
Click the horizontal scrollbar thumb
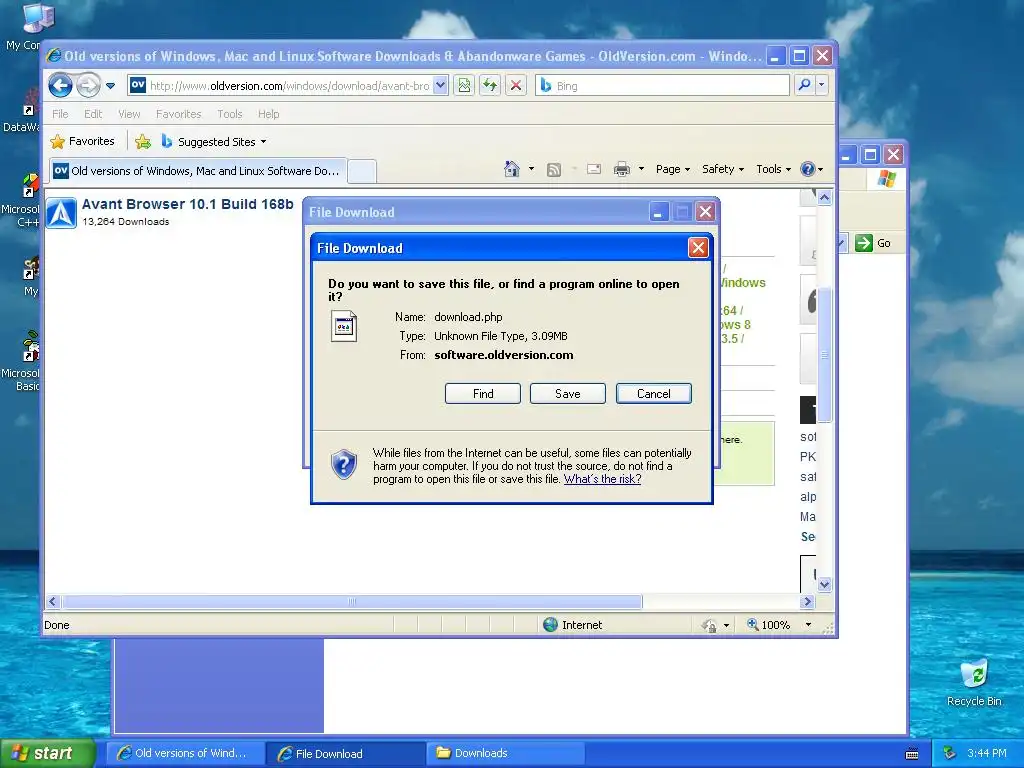(352, 601)
